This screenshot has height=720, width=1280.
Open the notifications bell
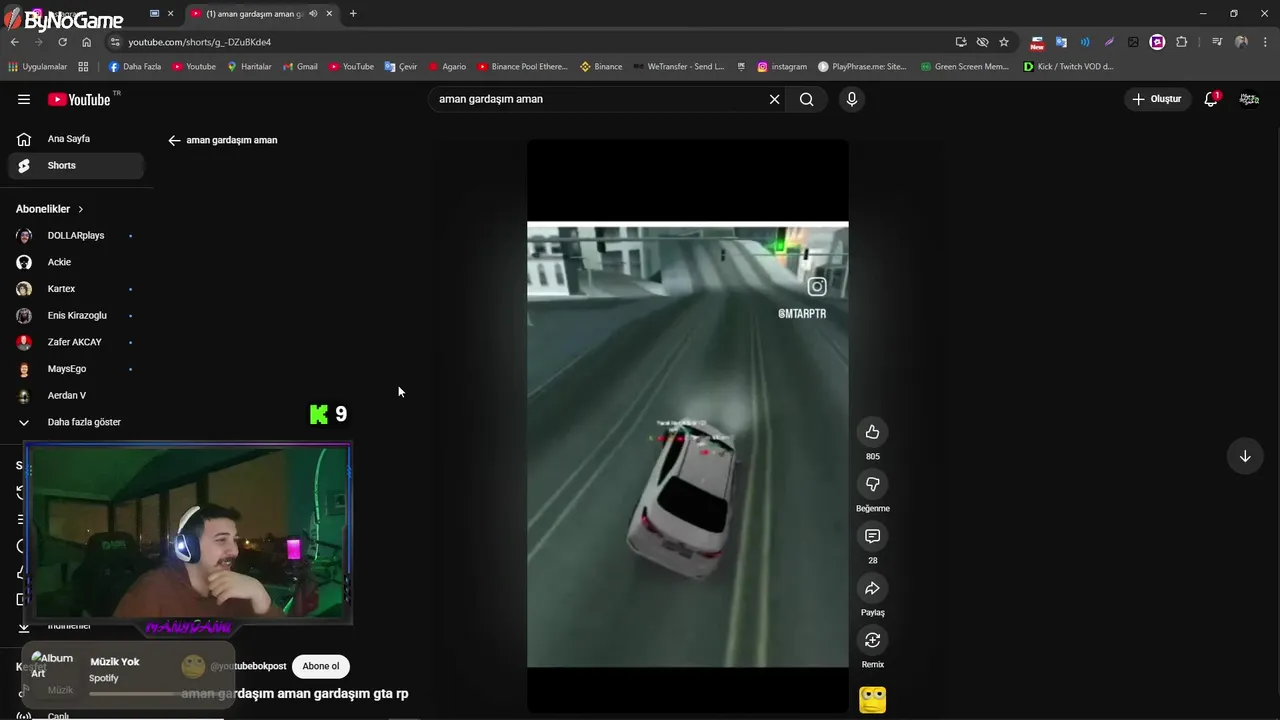click(1211, 99)
